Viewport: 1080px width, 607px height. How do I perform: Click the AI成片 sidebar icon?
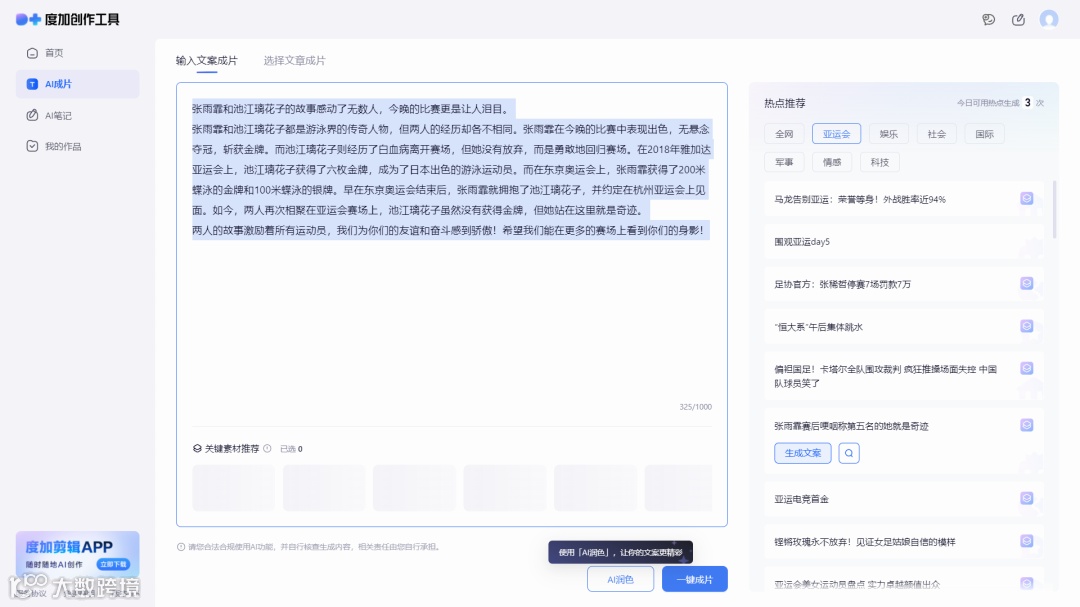32,84
